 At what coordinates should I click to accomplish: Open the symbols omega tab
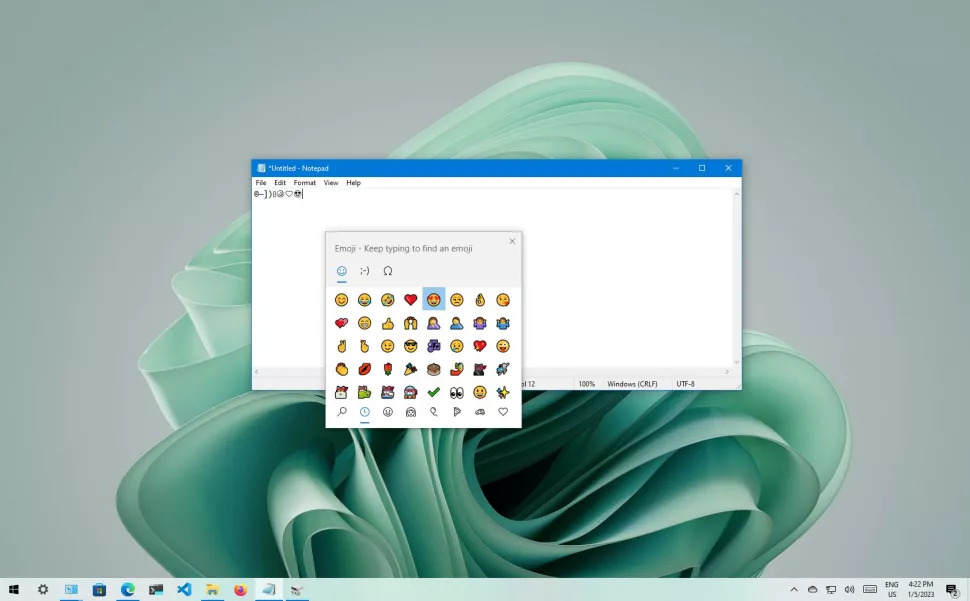click(387, 271)
